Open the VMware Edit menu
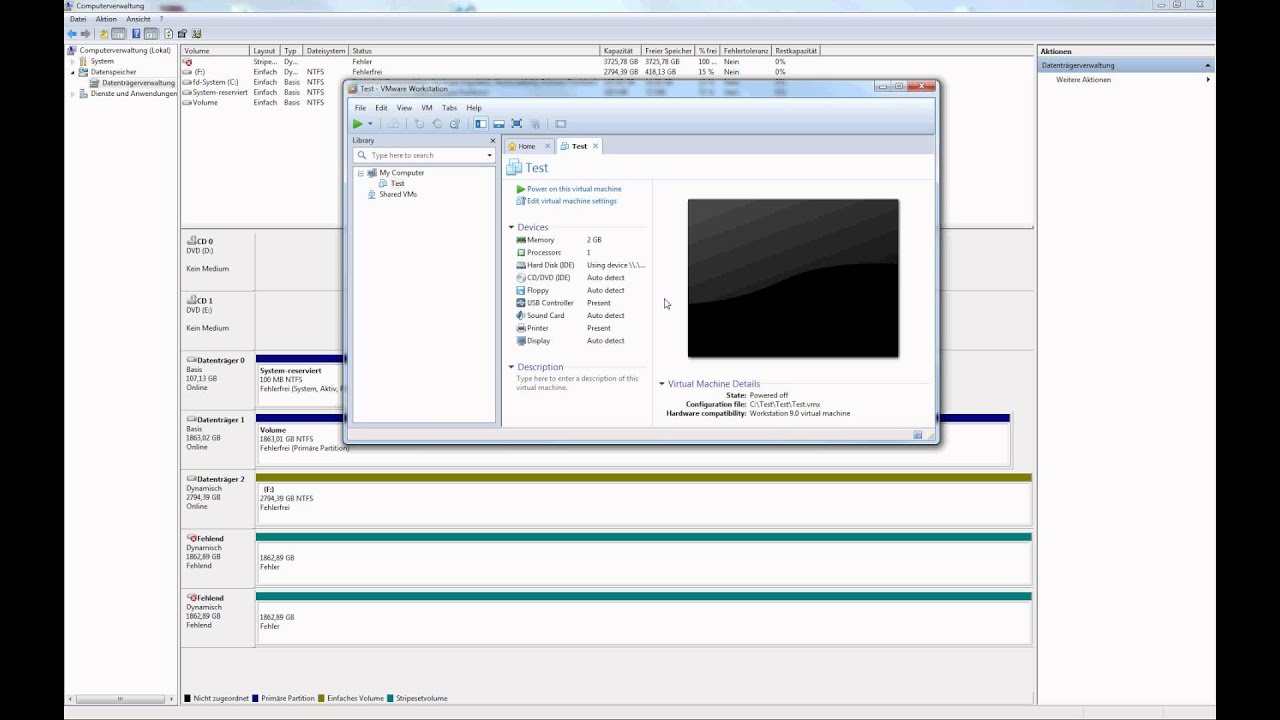1280x720 pixels. 381,108
